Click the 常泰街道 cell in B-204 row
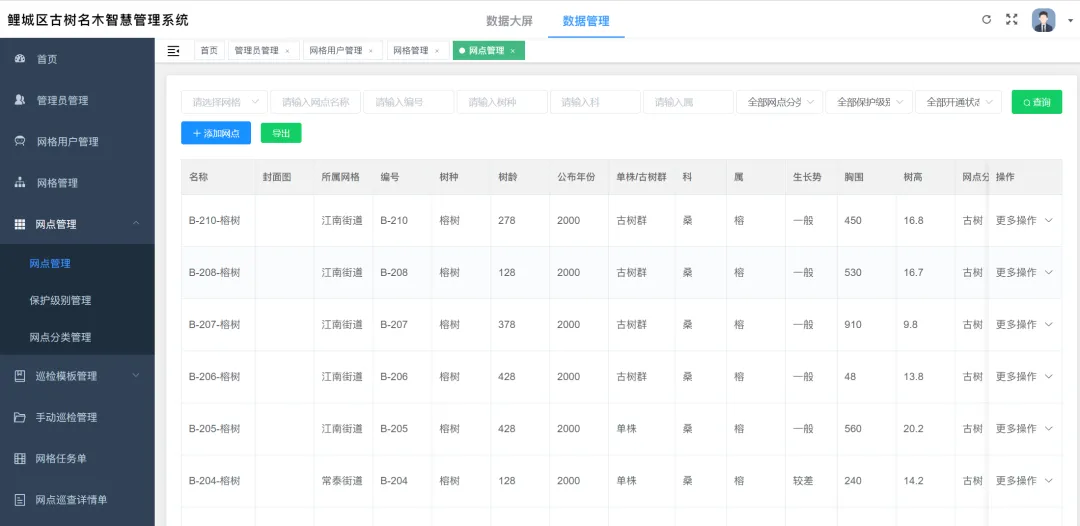1080x526 pixels. pos(342,481)
